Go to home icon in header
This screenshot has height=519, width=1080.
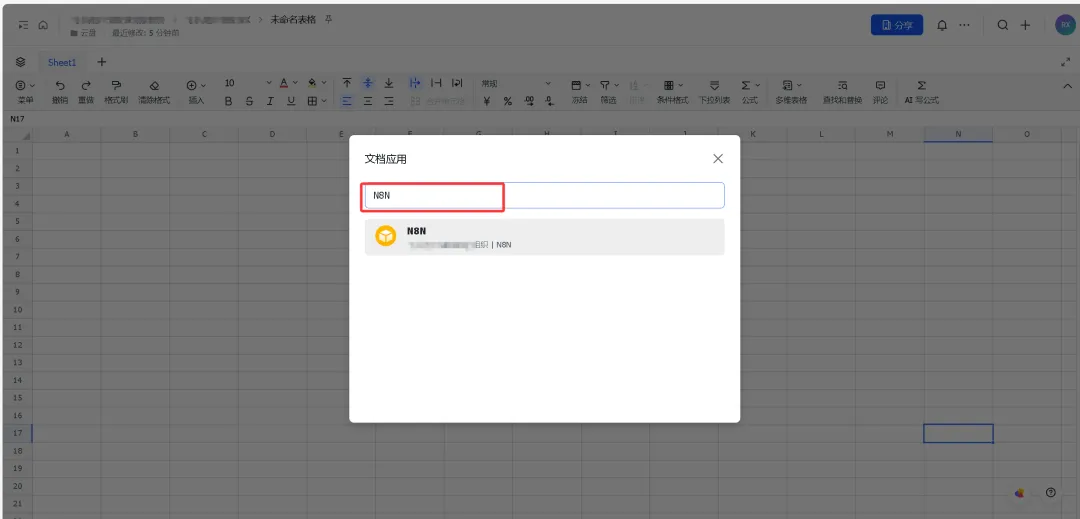(x=43, y=25)
